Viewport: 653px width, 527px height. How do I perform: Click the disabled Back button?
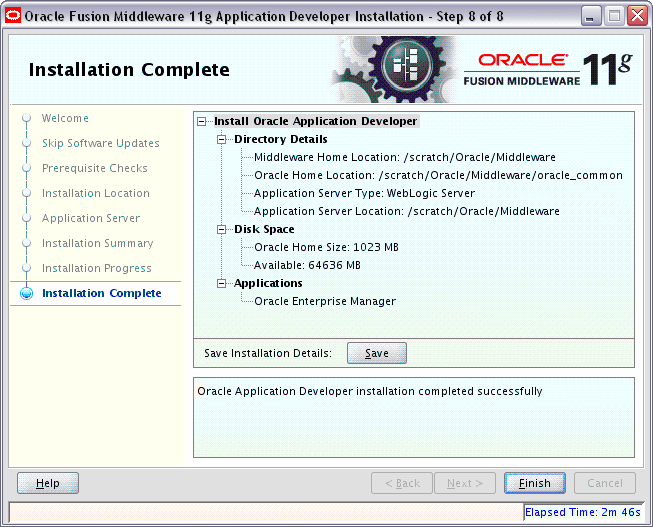coord(402,483)
